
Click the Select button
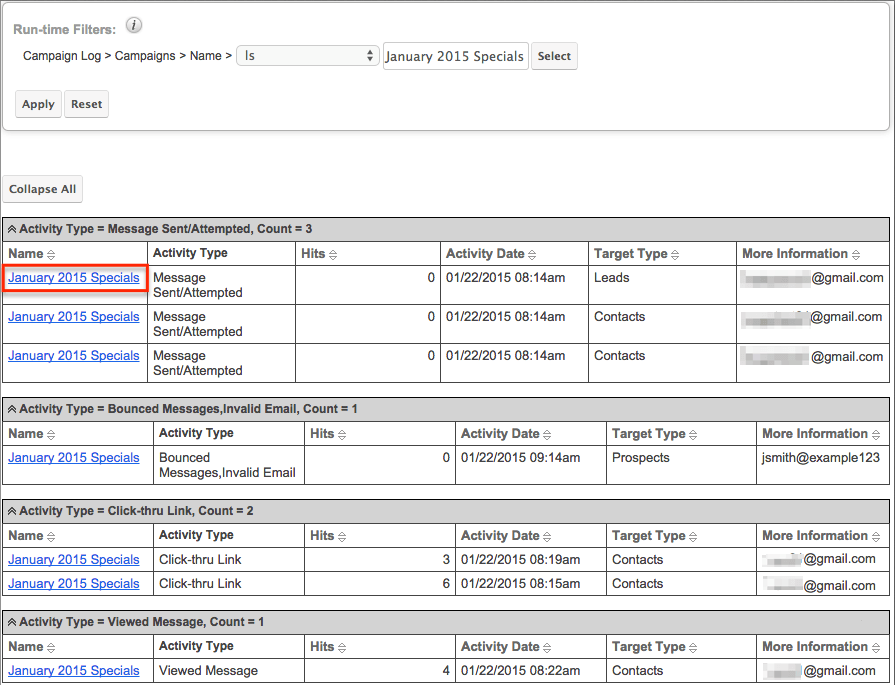coord(554,56)
